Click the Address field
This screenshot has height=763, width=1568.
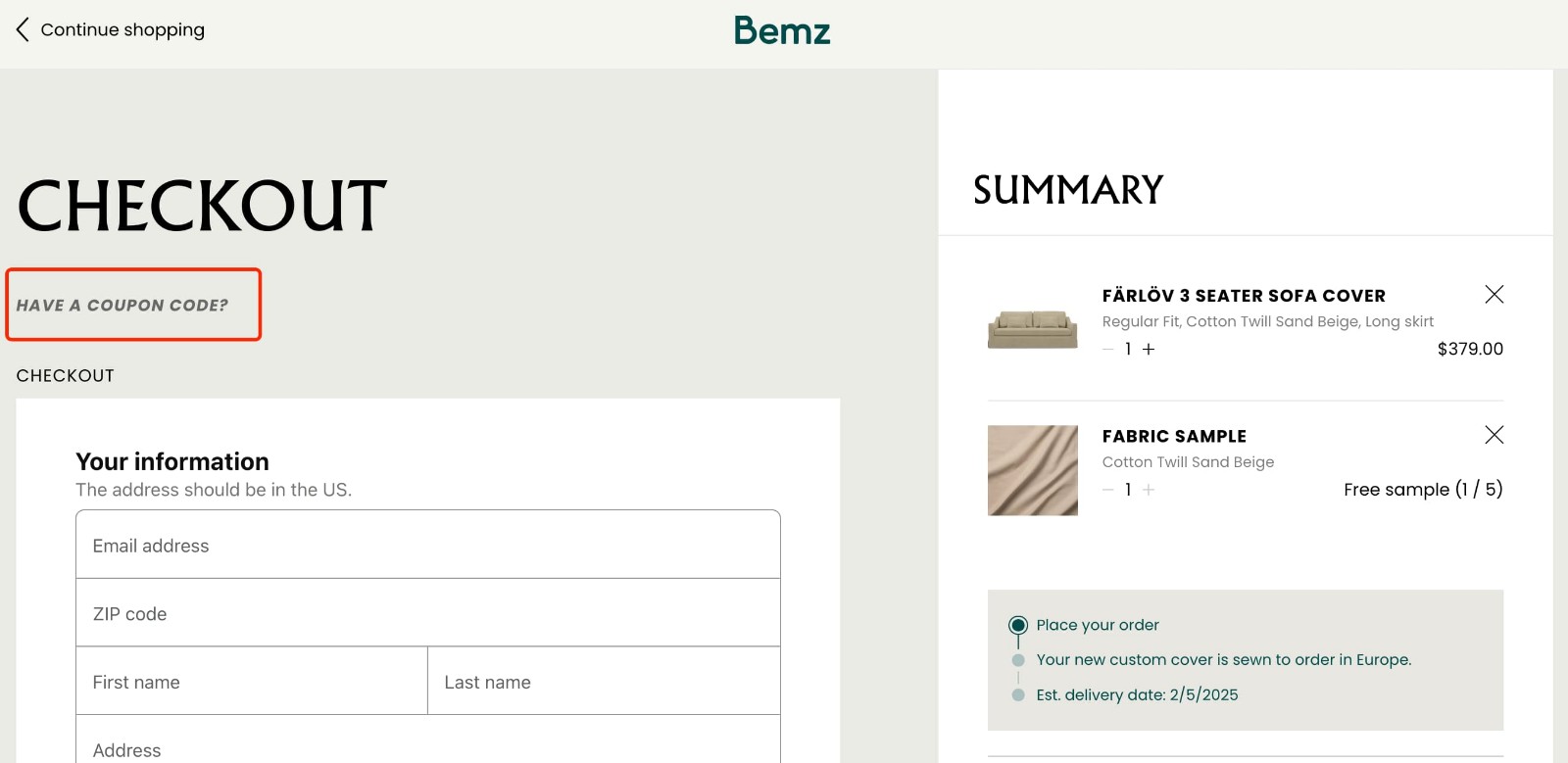point(426,747)
